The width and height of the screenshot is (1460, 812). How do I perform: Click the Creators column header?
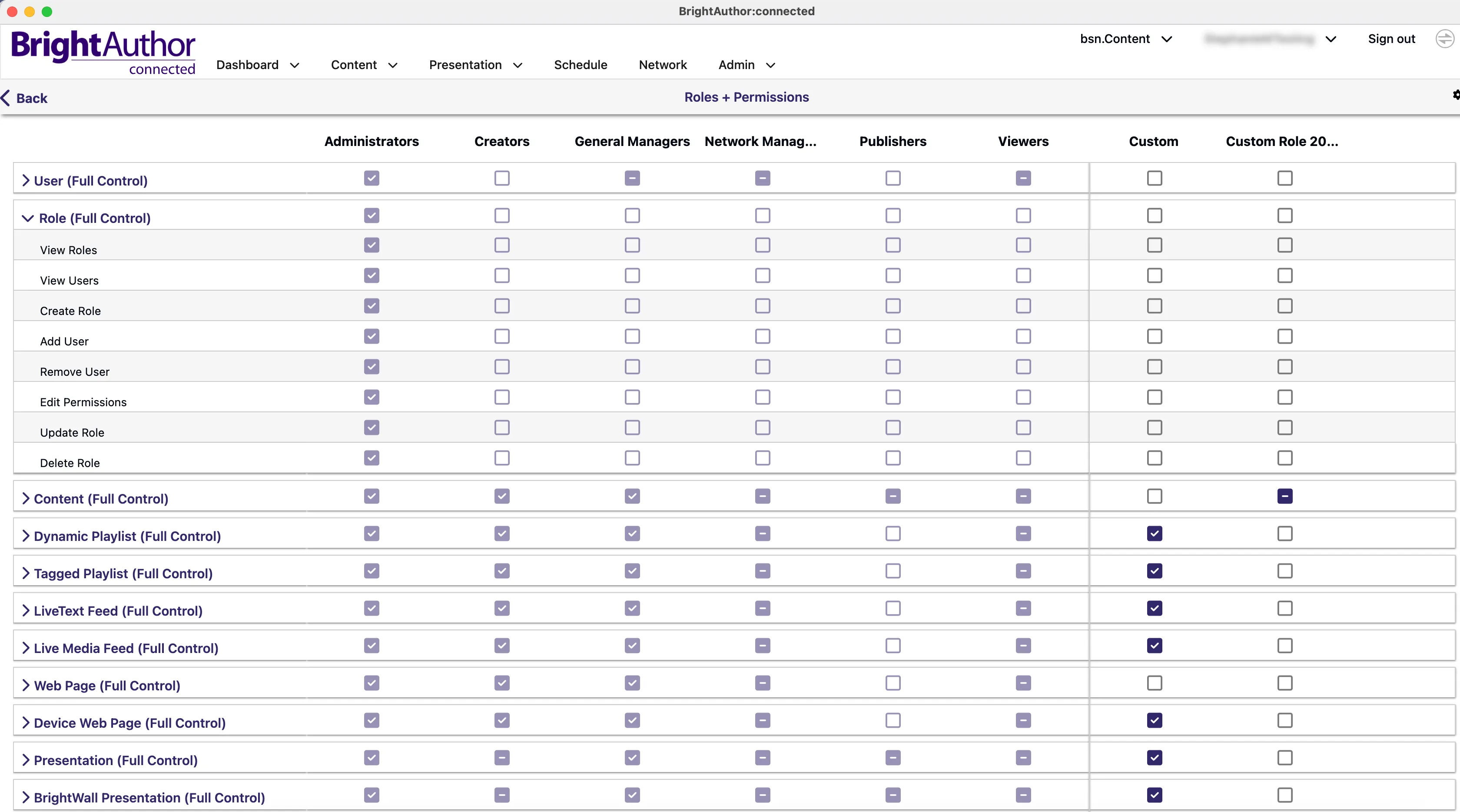click(501, 141)
